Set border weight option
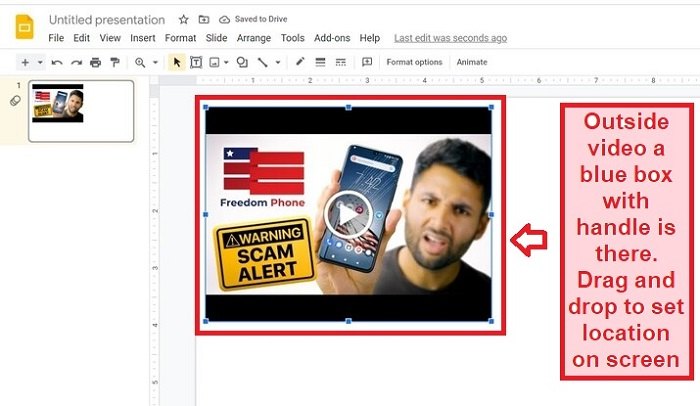This screenshot has width=700, height=406. 320,62
